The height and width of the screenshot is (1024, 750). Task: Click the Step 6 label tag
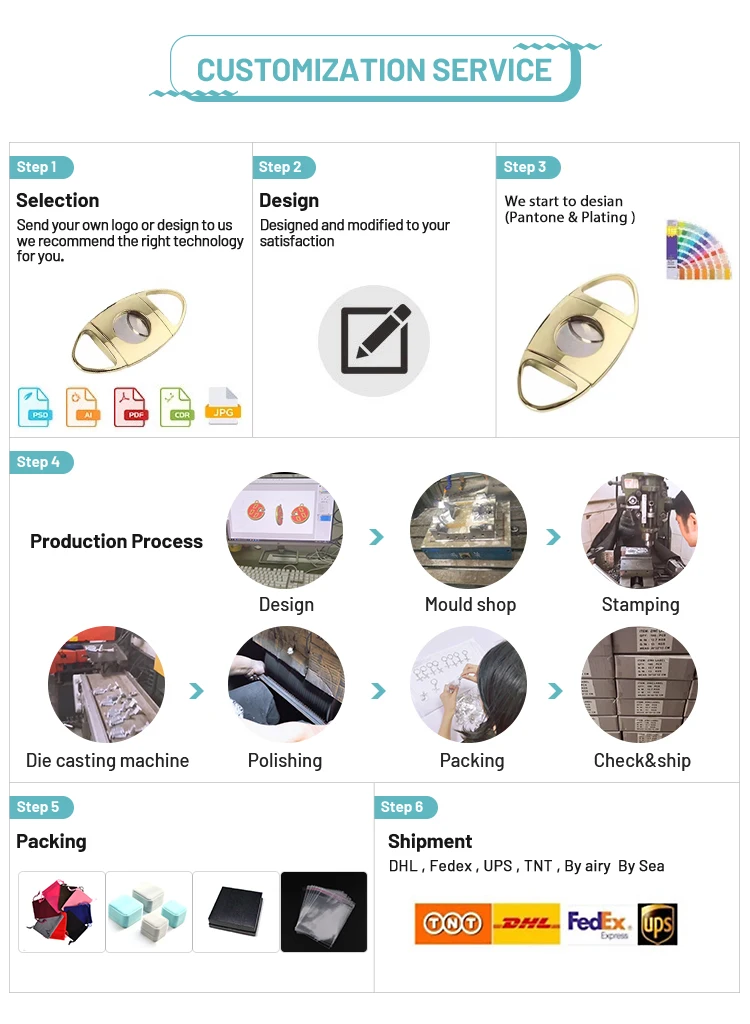(404, 807)
